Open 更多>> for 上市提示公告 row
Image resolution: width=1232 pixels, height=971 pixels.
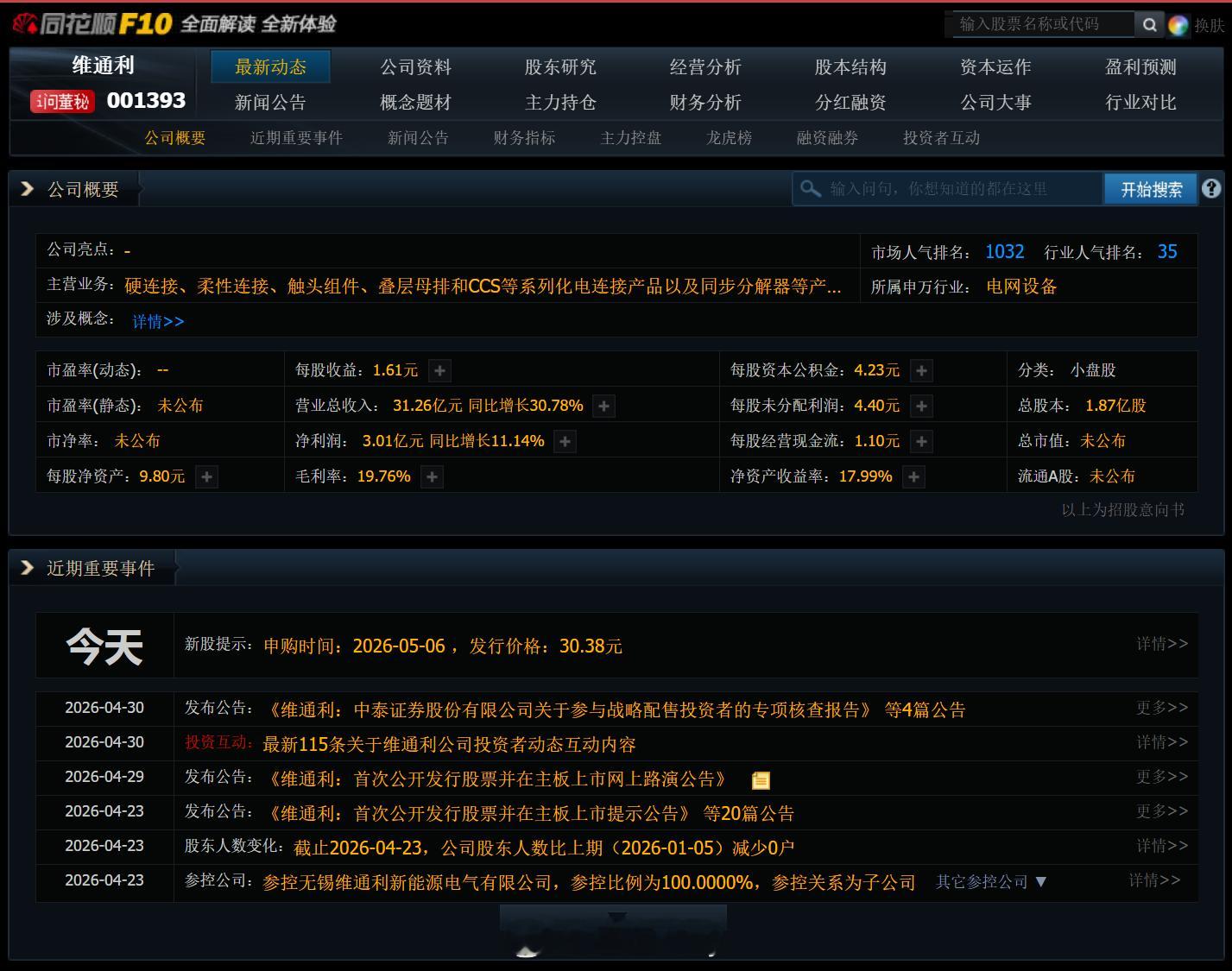1162,811
